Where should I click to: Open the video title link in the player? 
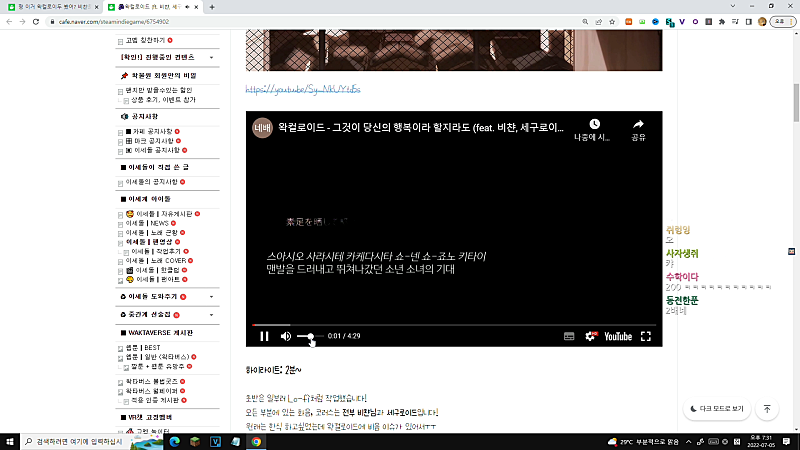point(421,128)
